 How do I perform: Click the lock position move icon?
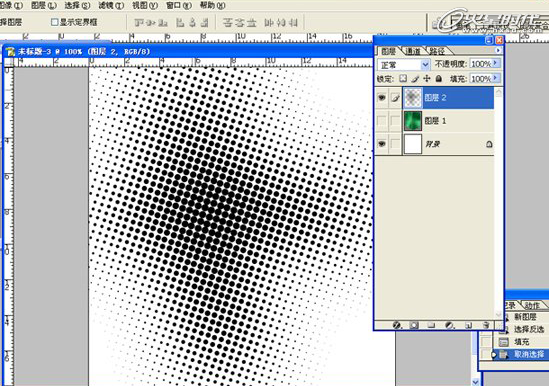(427, 78)
